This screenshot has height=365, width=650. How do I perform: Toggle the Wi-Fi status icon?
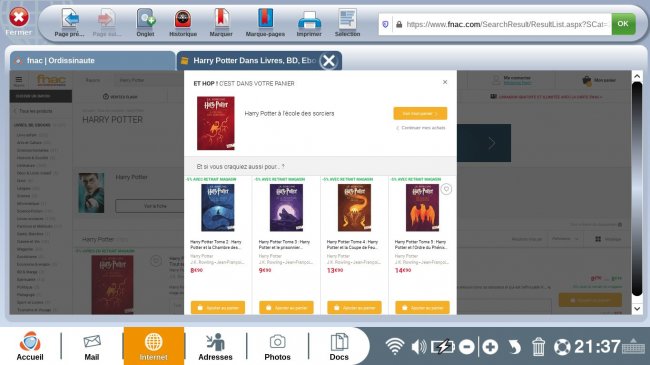point(395,346)
